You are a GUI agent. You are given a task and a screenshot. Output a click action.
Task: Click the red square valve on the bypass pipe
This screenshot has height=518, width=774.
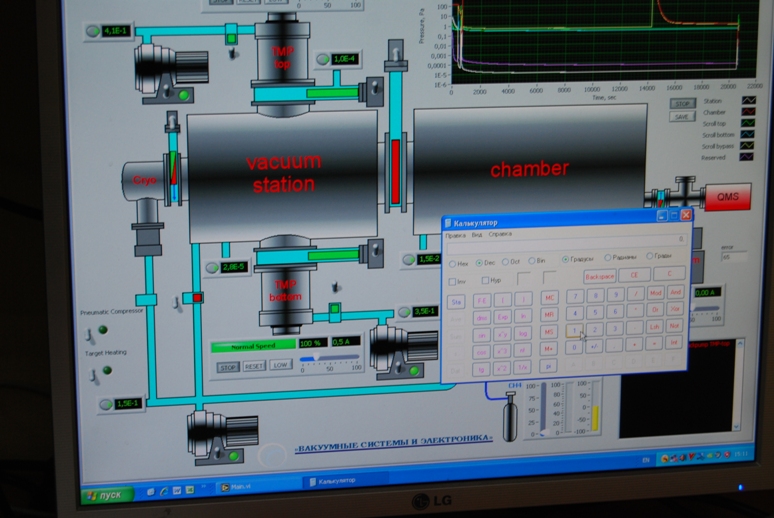coord(197,298)
